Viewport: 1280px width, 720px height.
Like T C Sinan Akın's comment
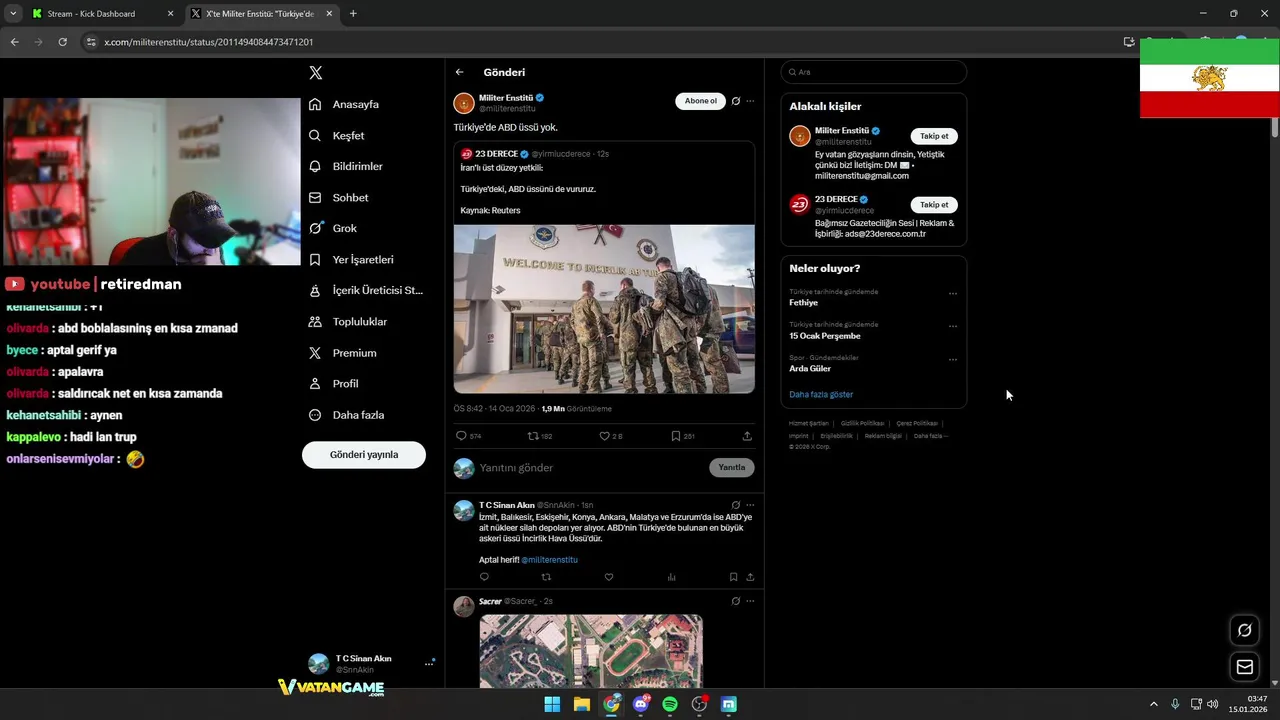608,577
